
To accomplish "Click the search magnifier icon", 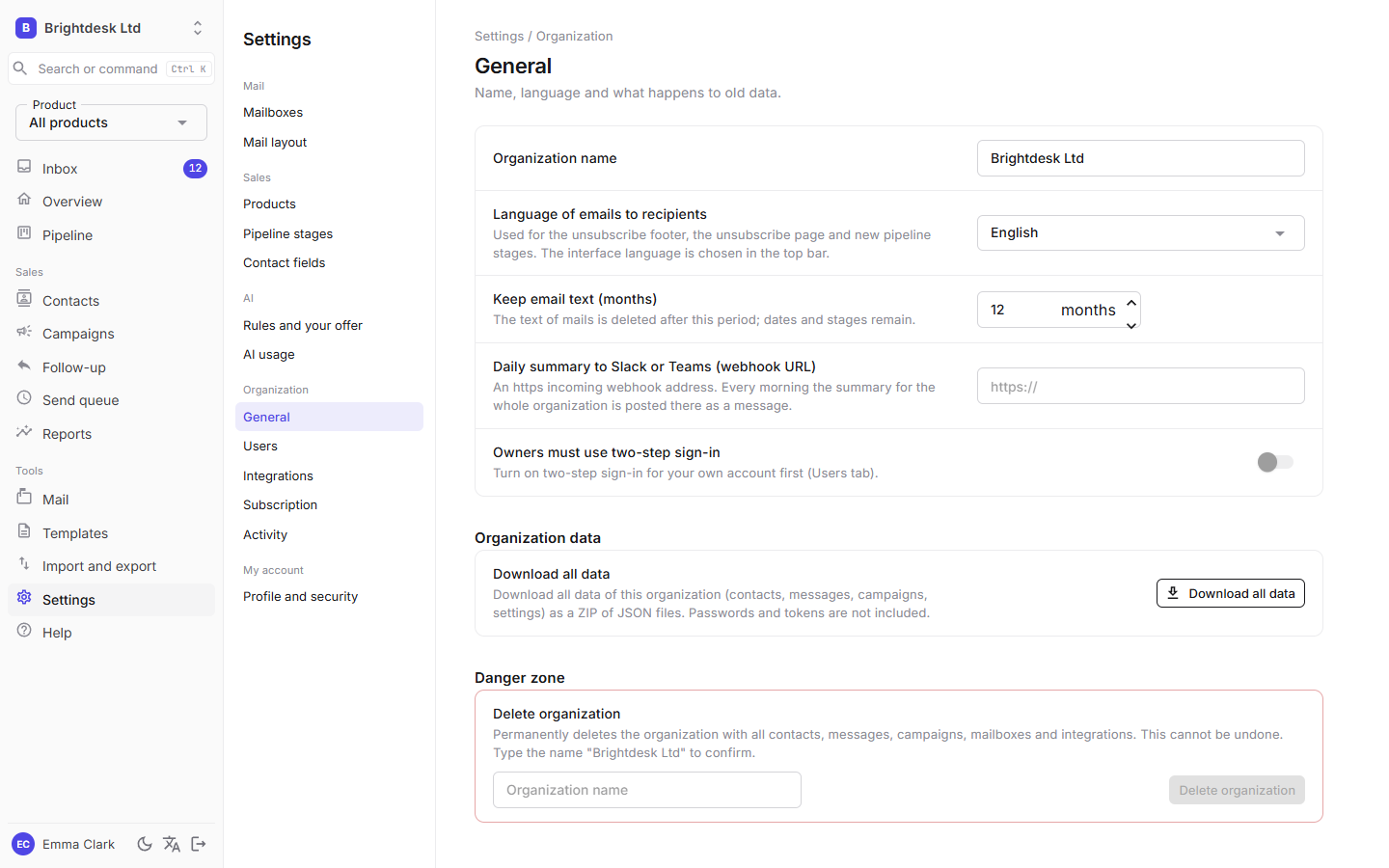I will (20, 68).
